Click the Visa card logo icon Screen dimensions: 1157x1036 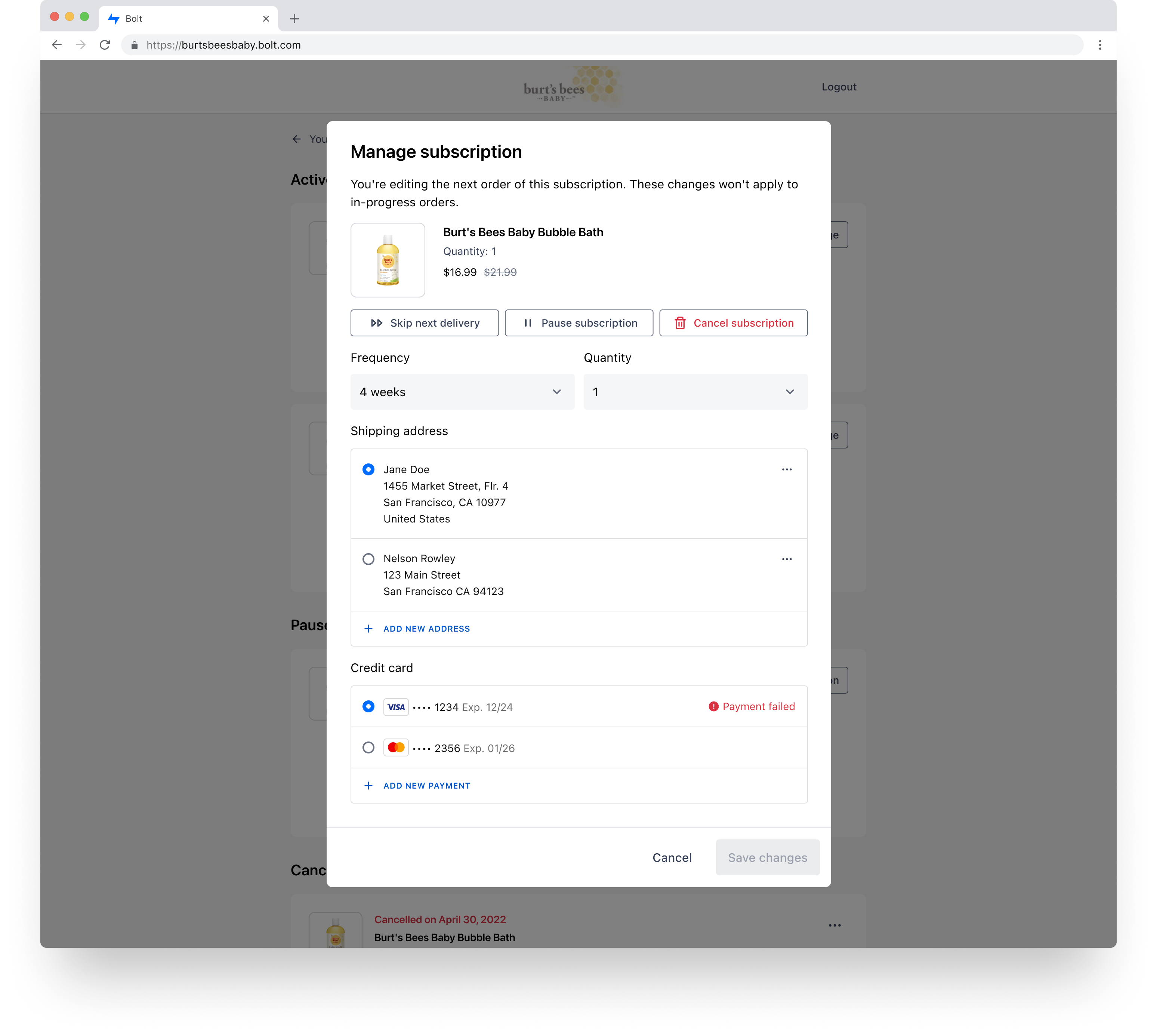[395, 707]
